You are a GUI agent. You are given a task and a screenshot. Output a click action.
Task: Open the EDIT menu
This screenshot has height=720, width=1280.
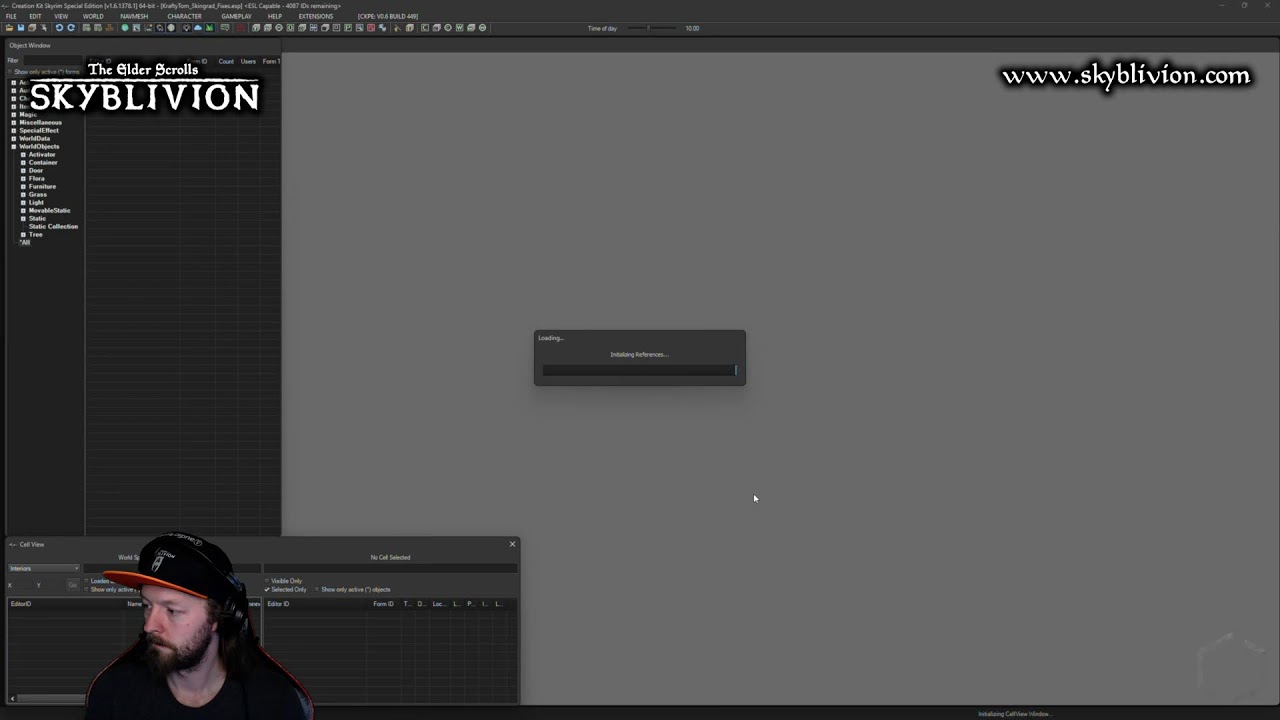35,16
